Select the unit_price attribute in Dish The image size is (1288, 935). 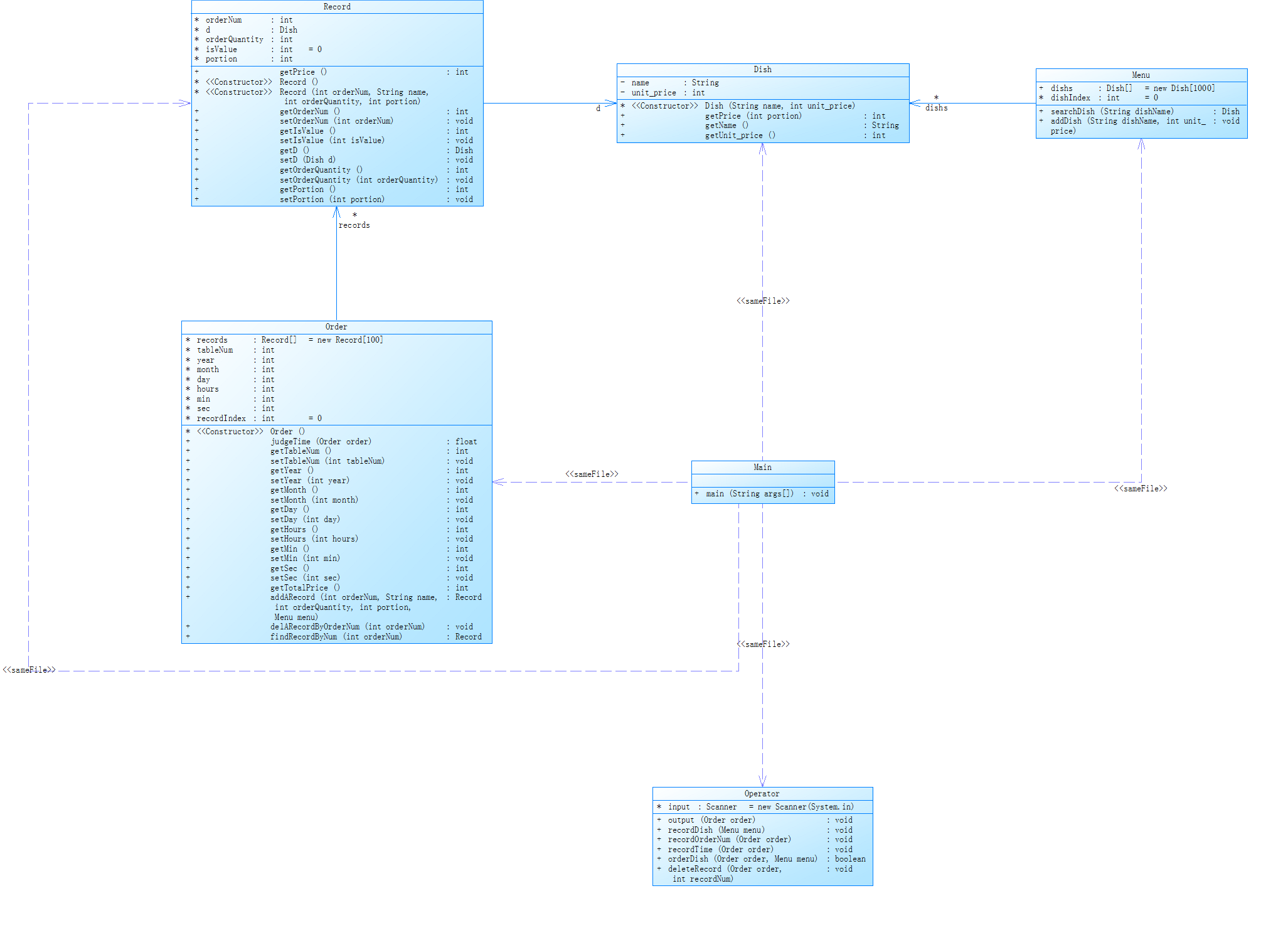point(654,93)
